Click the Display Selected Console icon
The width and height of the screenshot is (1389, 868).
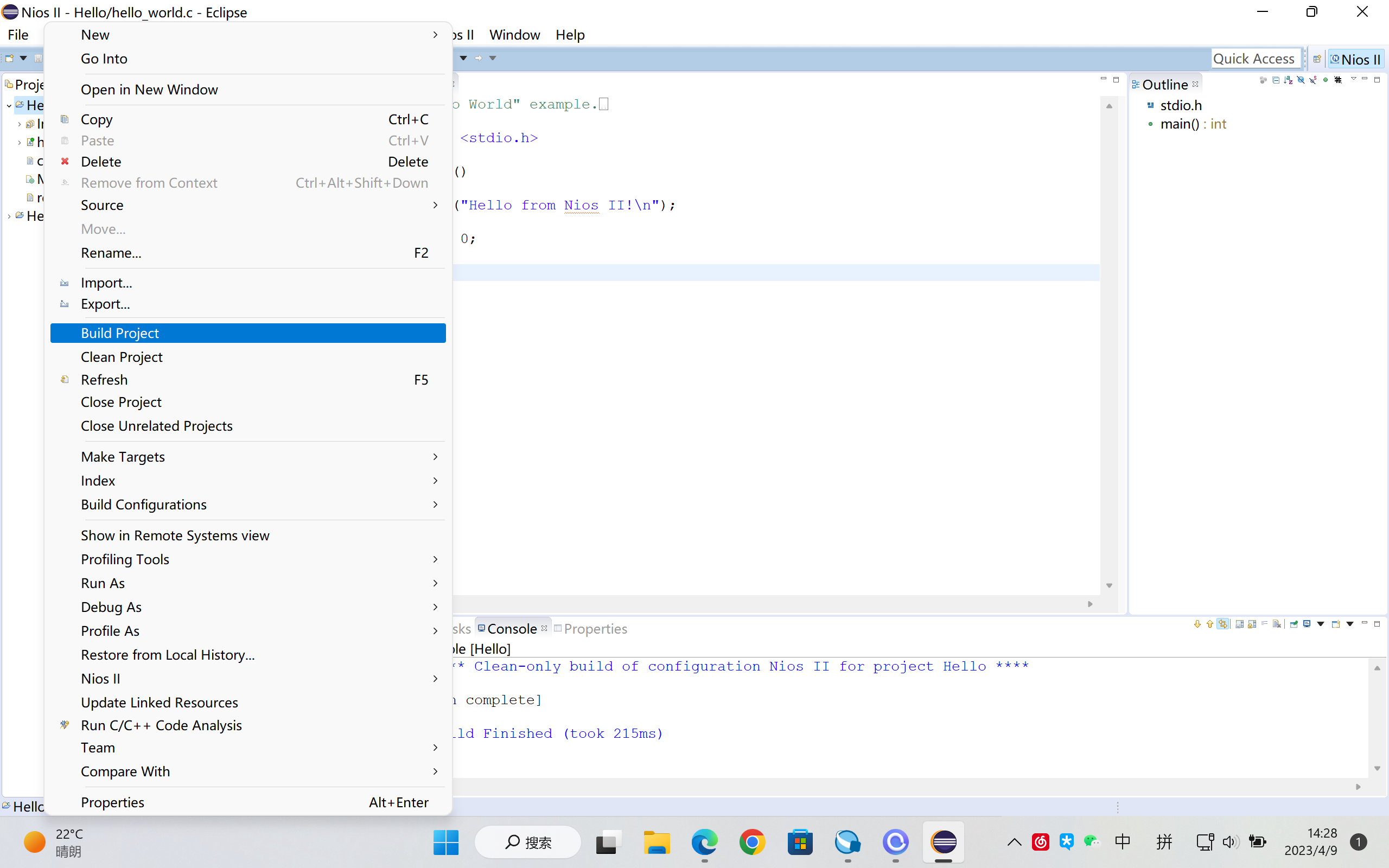1307,624
